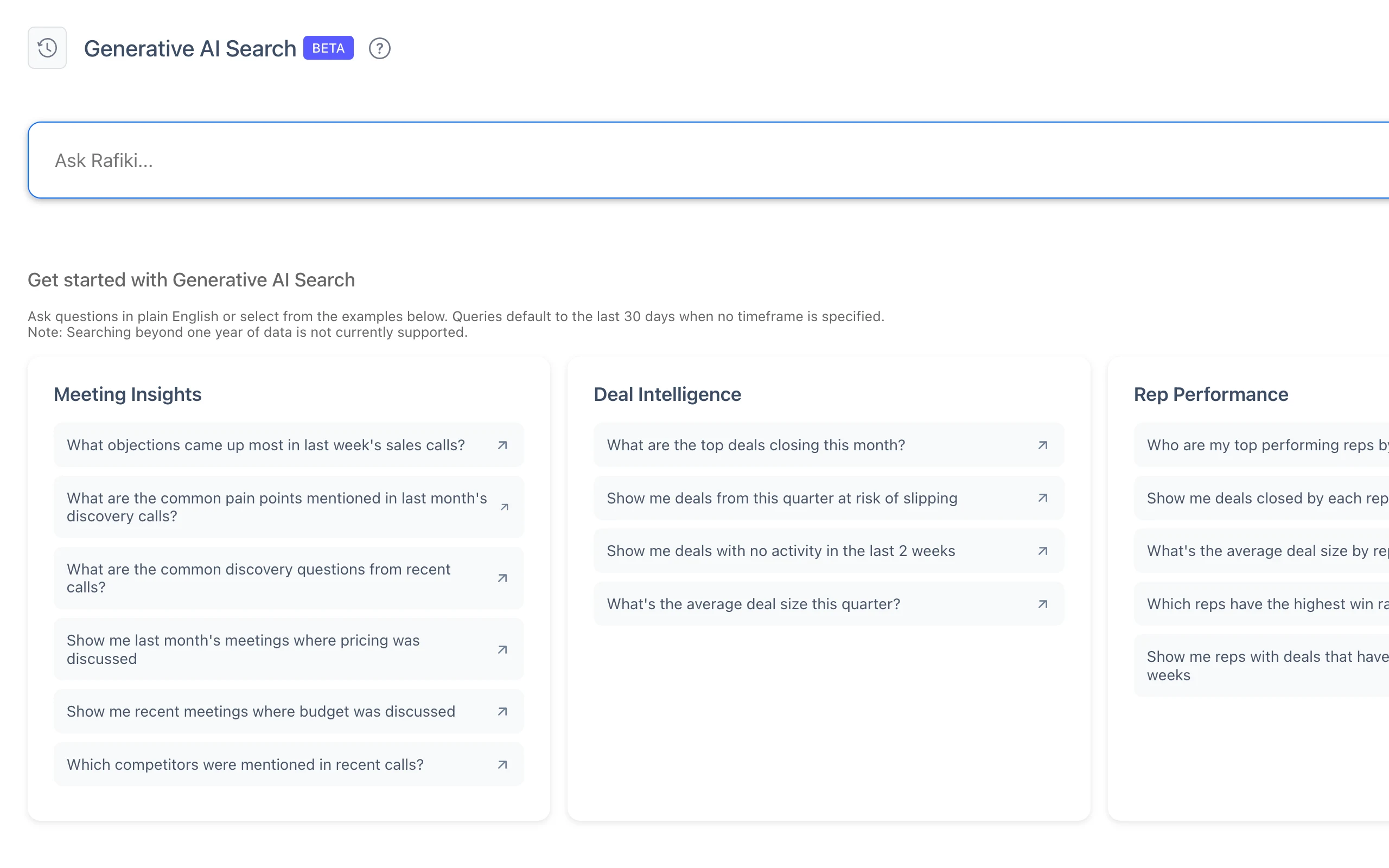
Task: Select common discovery questions query
Action: [289, 578]
